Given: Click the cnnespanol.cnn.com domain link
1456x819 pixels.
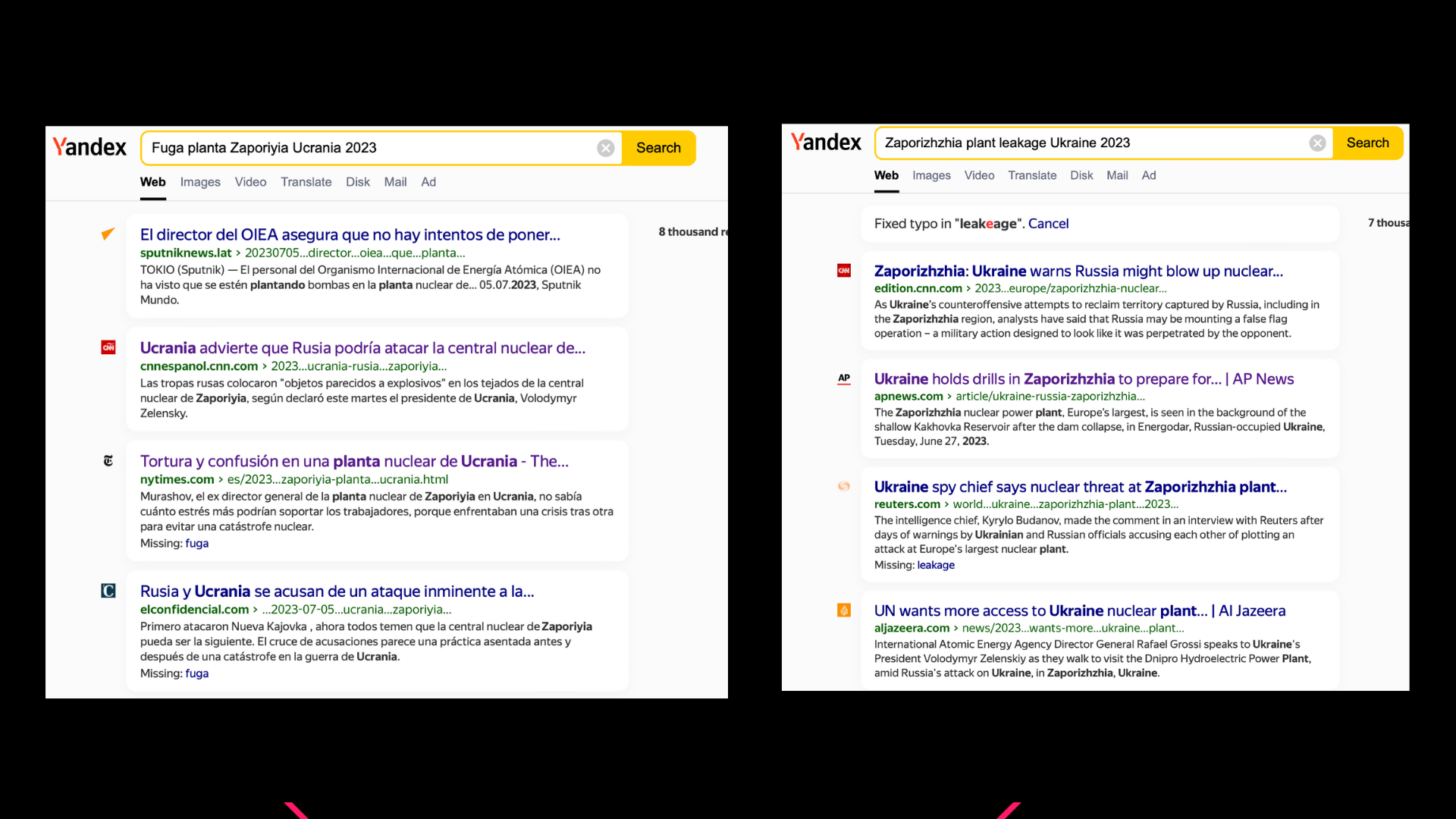Looking at the screenshot, I should 199,366.
